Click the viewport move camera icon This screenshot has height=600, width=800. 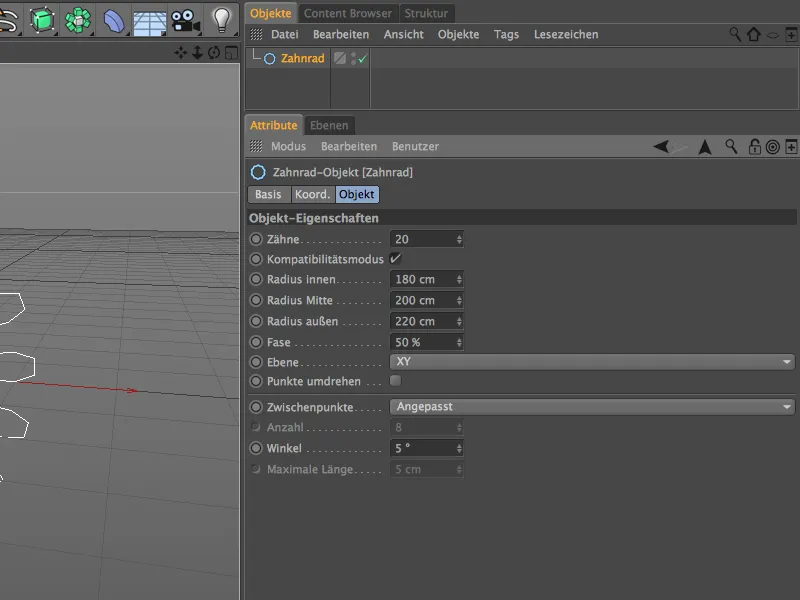(180, 53)
